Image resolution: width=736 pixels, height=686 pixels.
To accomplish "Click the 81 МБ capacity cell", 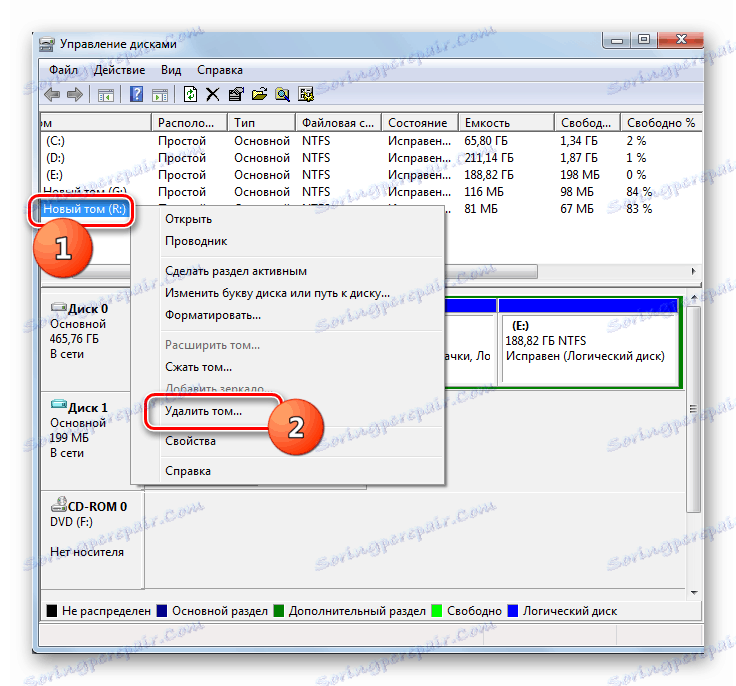I will pos(481,208).
